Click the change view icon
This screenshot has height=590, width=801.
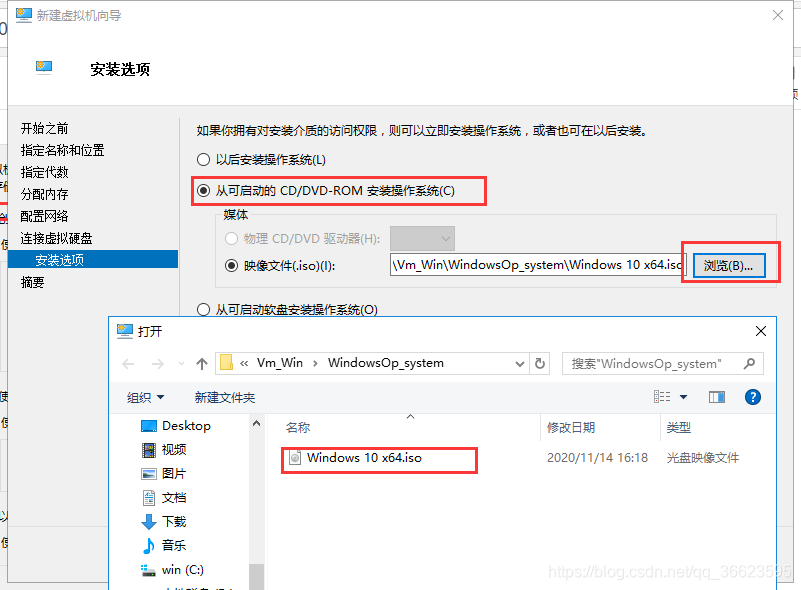point(662,397)
